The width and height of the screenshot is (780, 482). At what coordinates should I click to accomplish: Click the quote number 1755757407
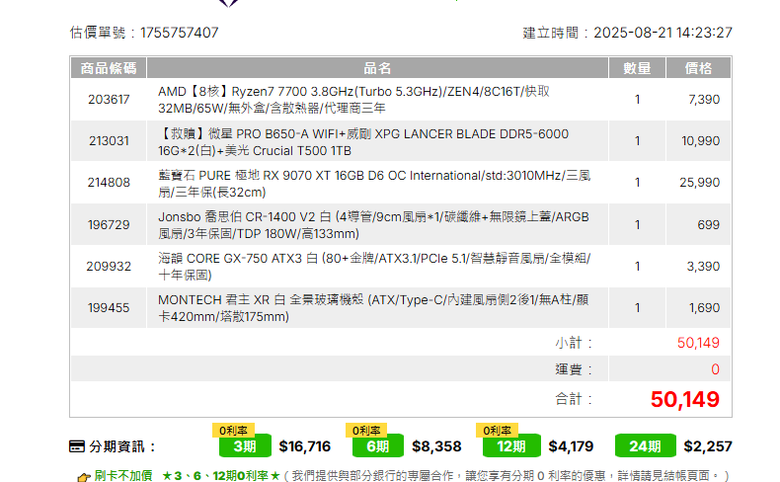point(179,33)
